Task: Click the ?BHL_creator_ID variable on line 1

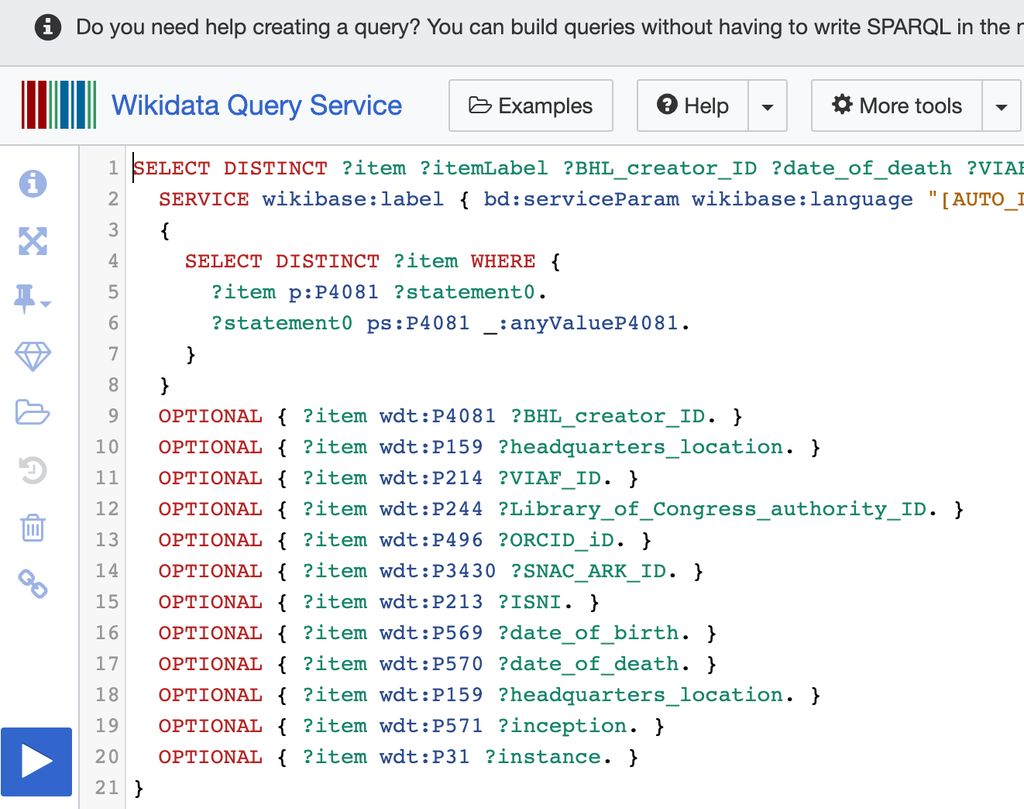Action: (660, 168)
